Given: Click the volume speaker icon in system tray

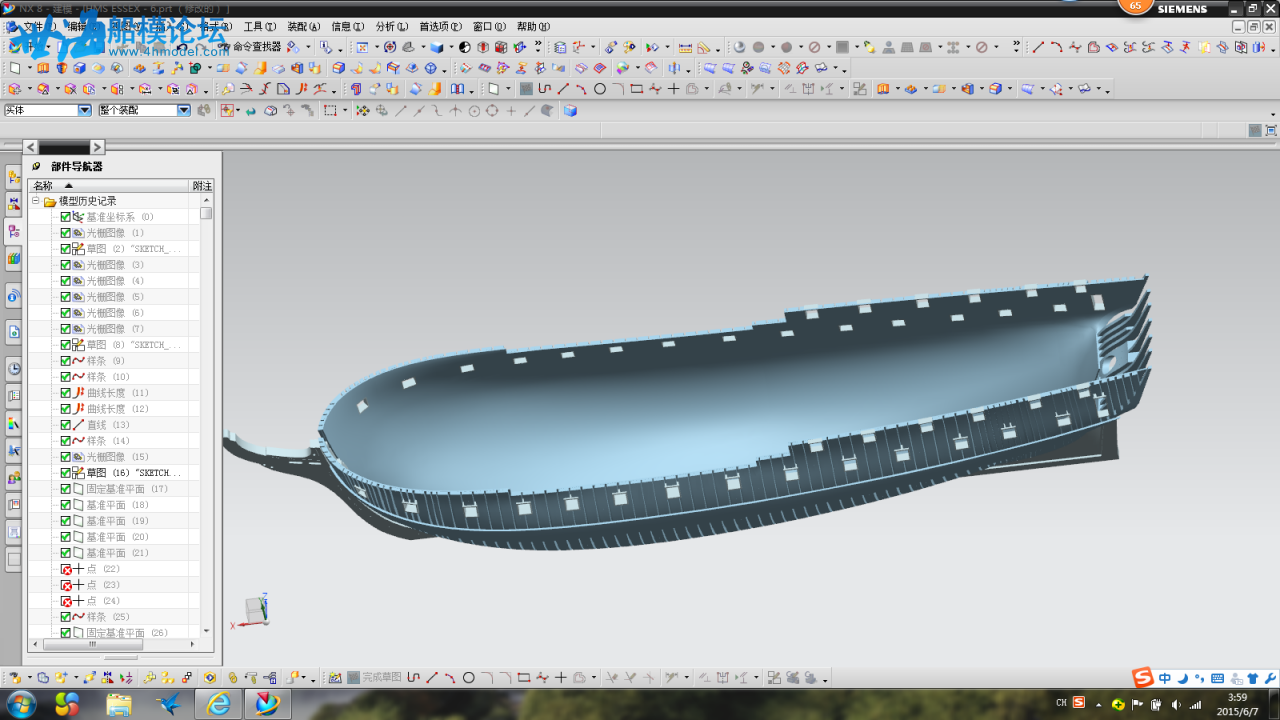Looking at the screenshot, I should coord(1175,704).
